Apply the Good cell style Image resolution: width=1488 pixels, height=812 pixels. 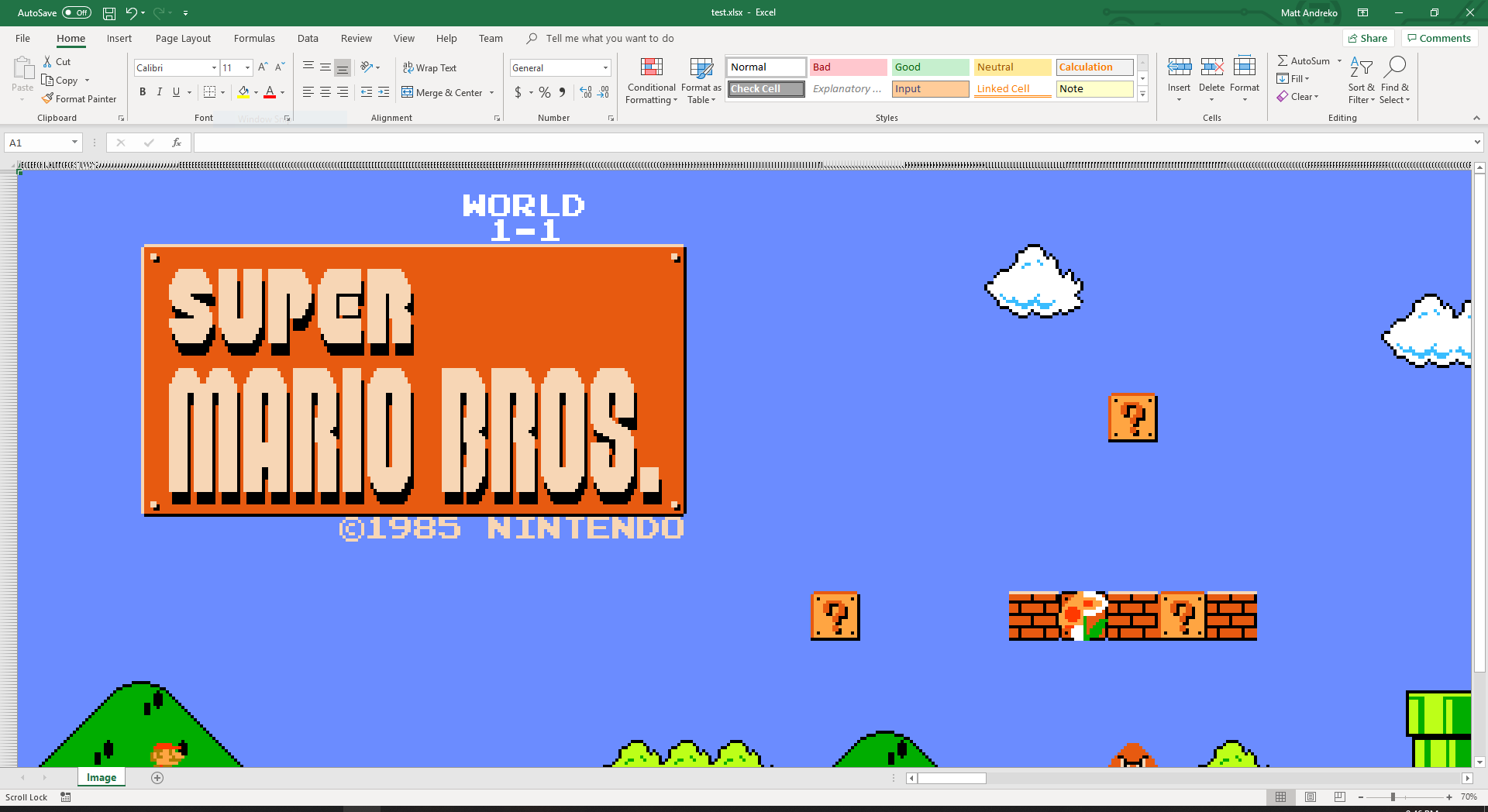click(930, 67)
